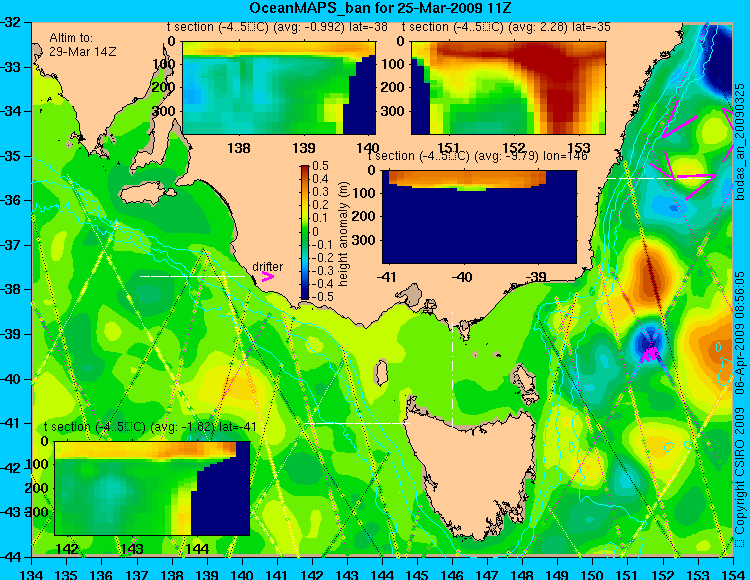Click the white dashed section line at lon 146
The width and height of the screenshot is (750, 580).
click(x=452, y=370)
